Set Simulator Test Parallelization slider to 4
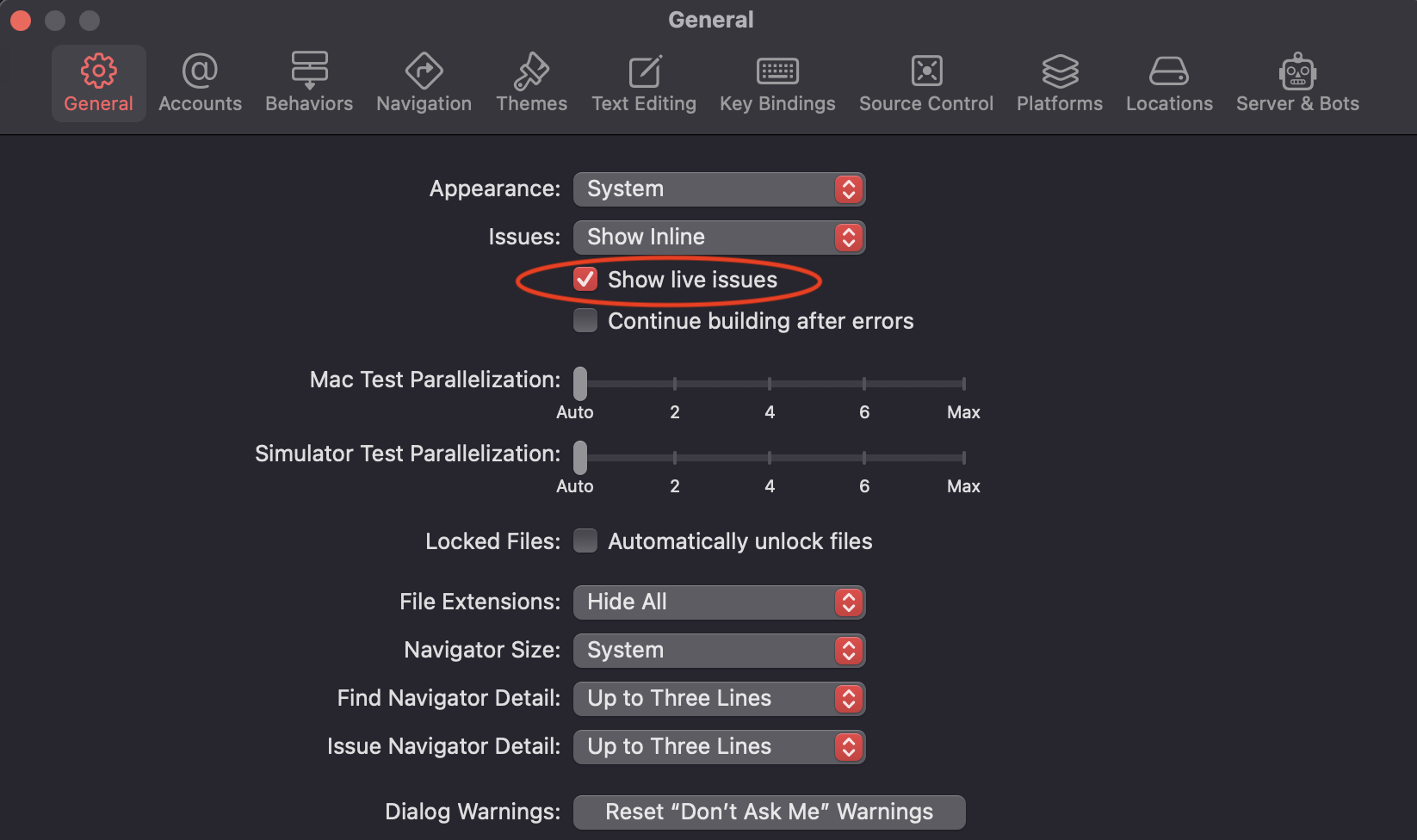Viewport: 1417px width, 840px height. pyautogui.click(x=770, y=457)
